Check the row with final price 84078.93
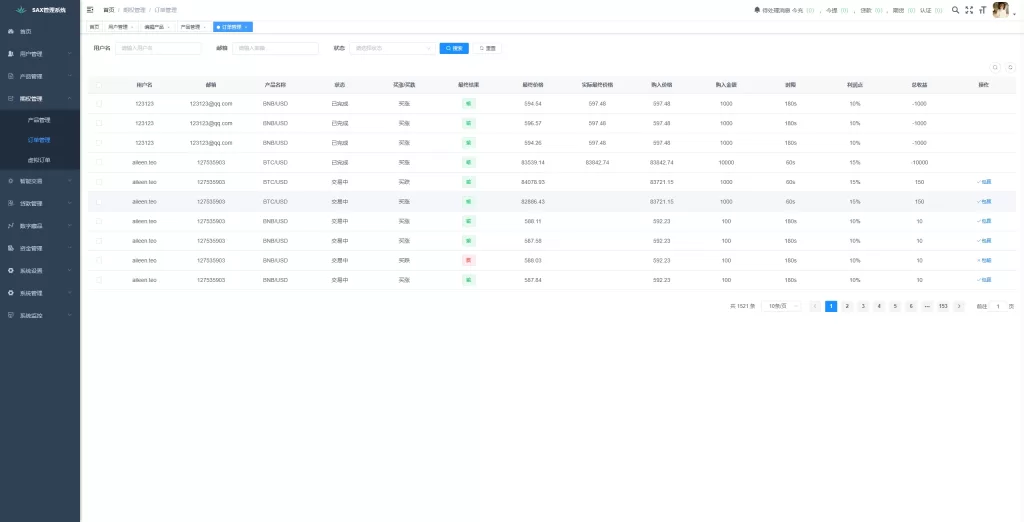 99,182
